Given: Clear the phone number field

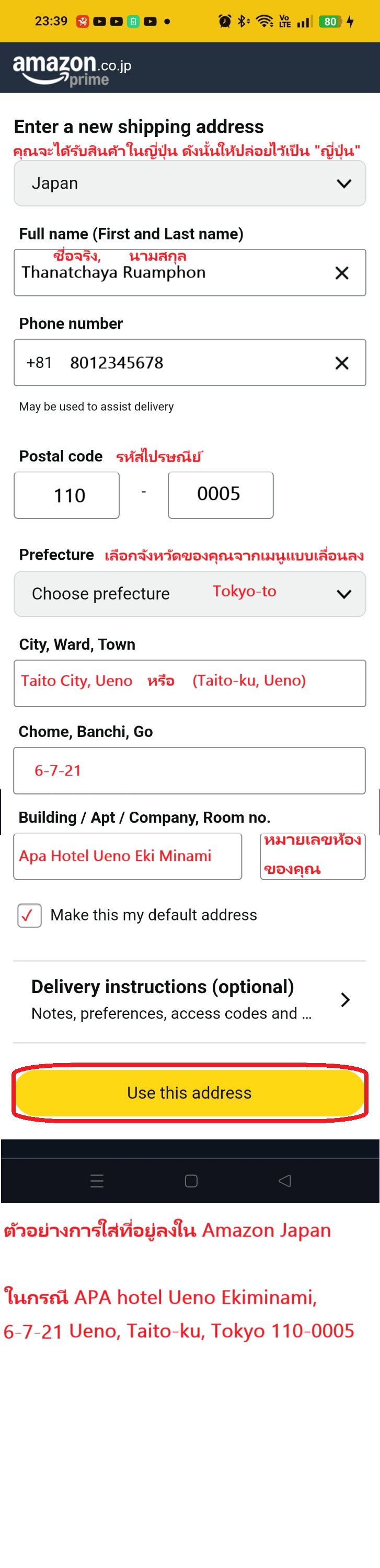Looking at the screenshot, I should pos(342,363).
